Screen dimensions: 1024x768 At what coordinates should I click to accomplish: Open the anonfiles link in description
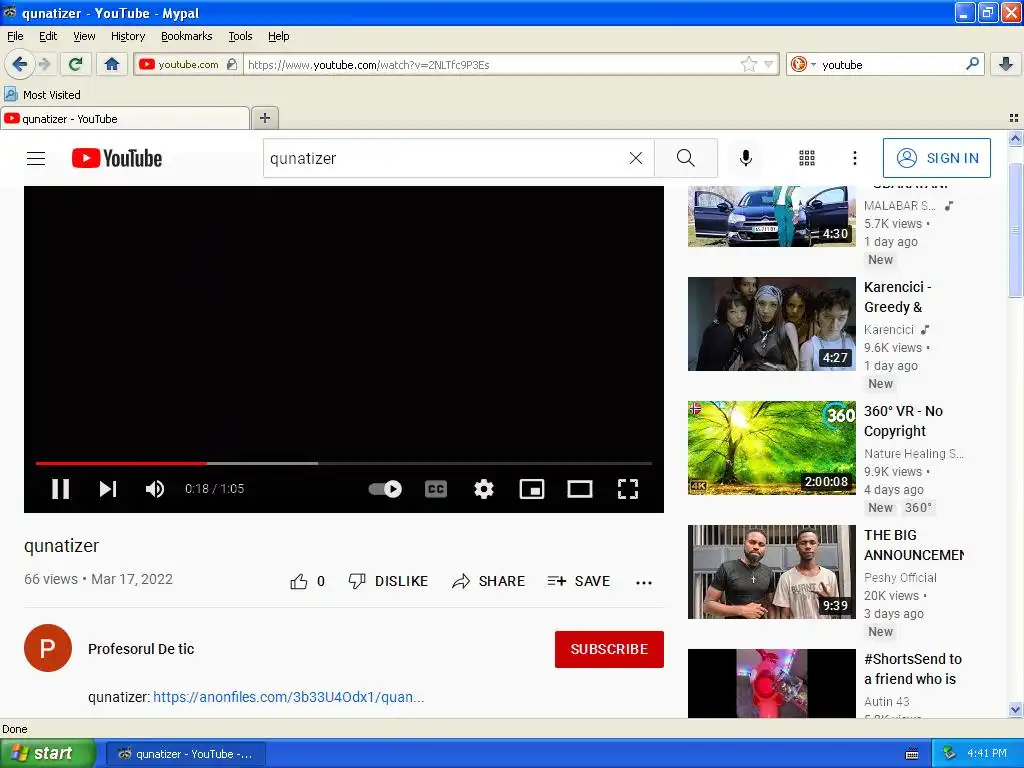(289, 697)
